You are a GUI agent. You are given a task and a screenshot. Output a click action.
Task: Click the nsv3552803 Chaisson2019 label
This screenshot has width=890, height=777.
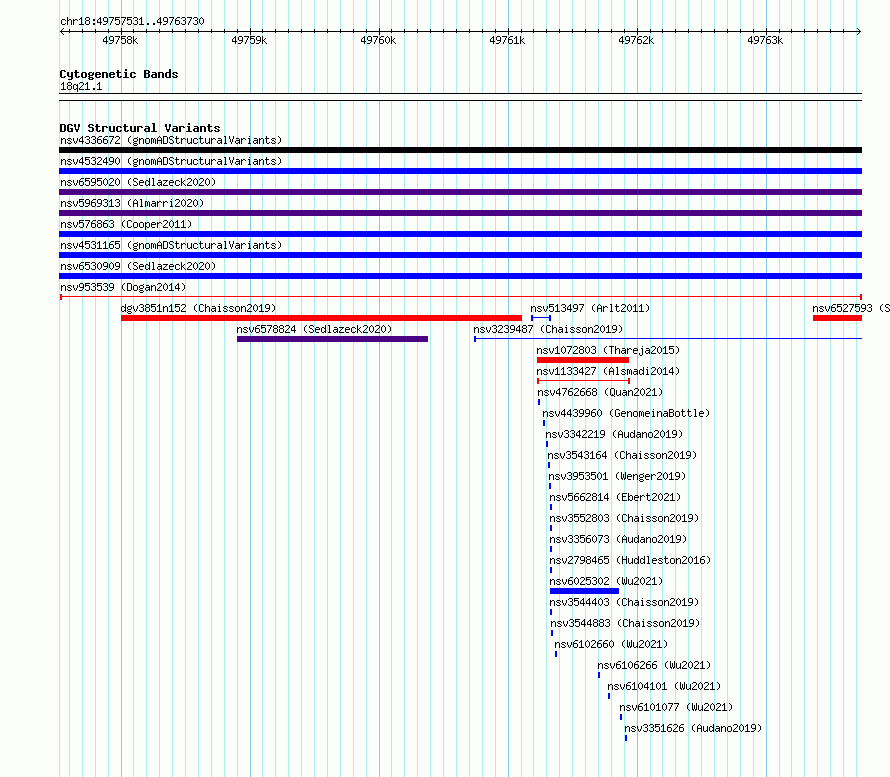[624, 518]
